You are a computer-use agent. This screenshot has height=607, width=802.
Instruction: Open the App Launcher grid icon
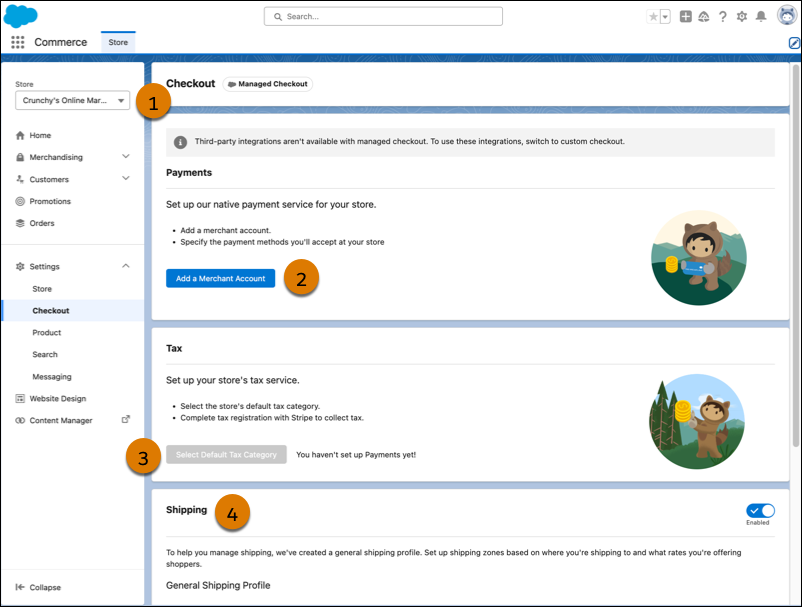point(18,42)
